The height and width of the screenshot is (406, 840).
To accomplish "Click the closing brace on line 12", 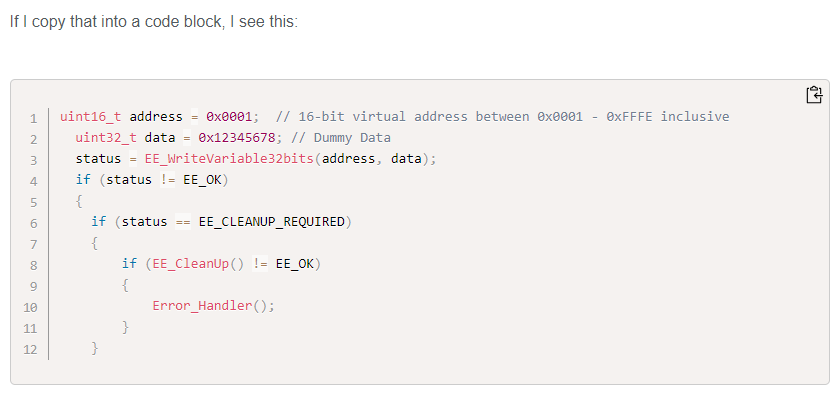I will [x=95, y=349].
